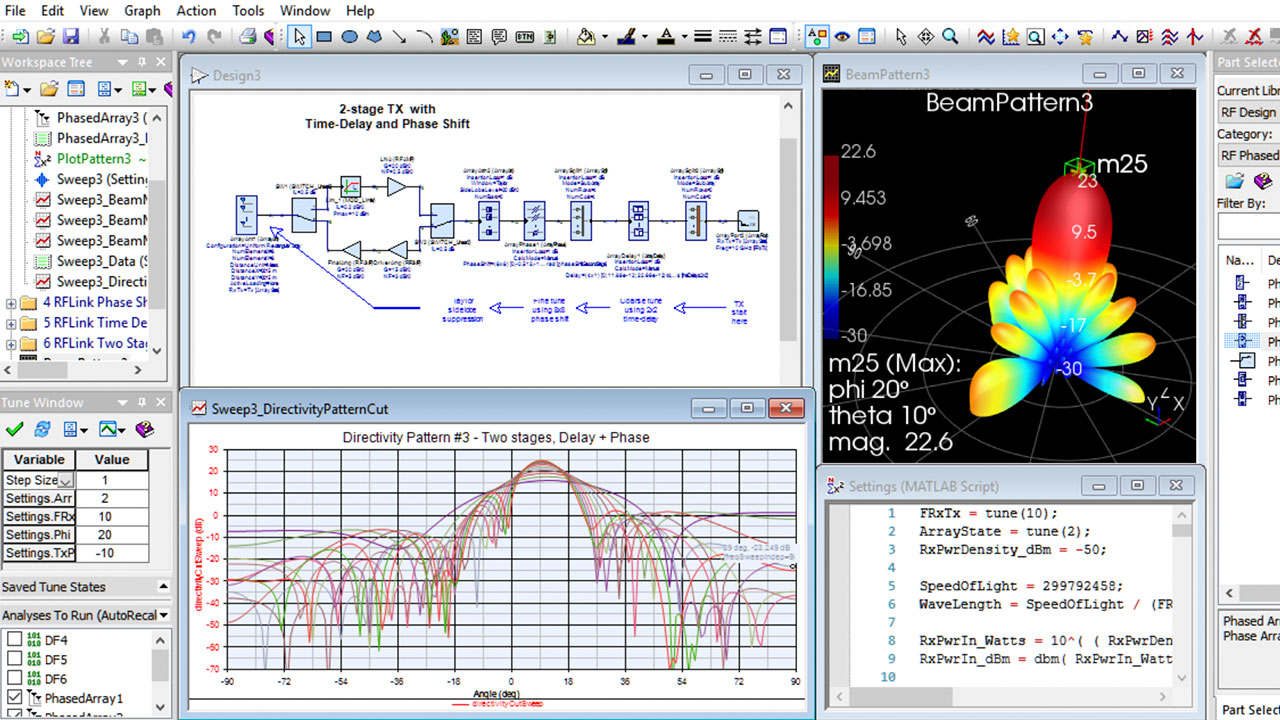This screenshot has height=720, width=1280.
Task: Open the Graph menu
Action: tap(142, 11)
